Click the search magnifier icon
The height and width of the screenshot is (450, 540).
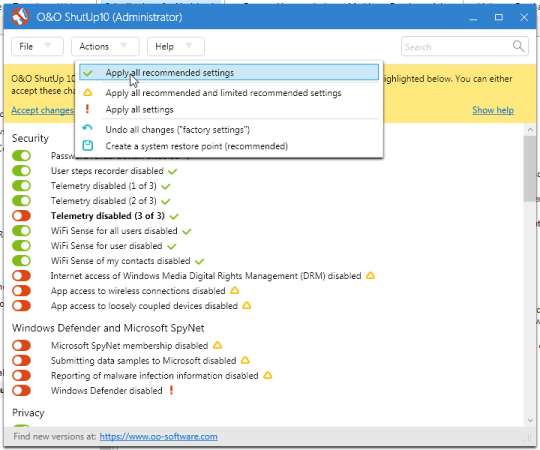click(518, 46)
